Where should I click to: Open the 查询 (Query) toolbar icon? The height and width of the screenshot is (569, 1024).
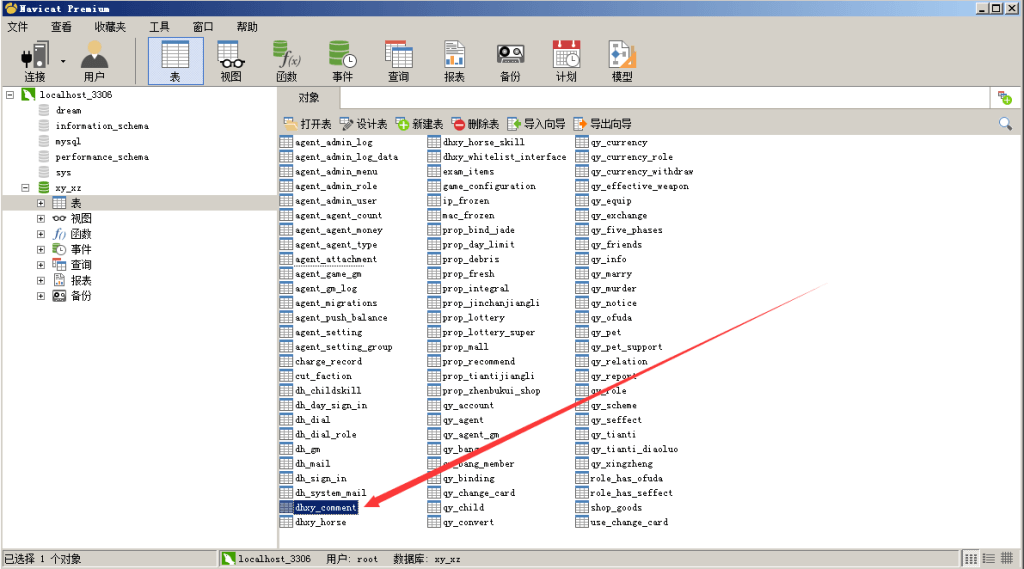click(398, 60)
